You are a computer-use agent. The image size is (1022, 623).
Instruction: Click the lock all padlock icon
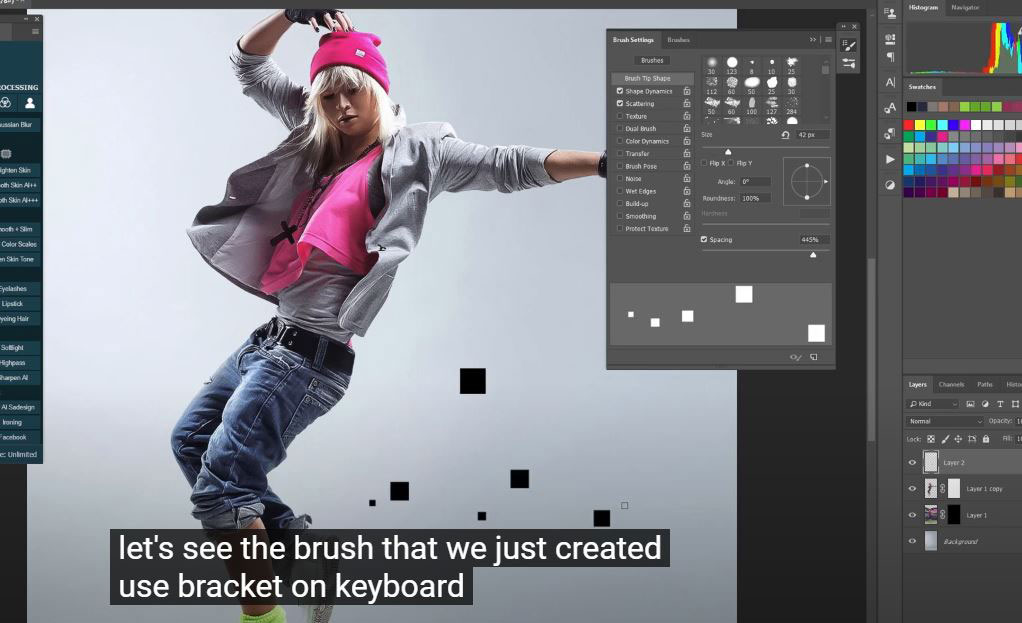pos(986,439)
